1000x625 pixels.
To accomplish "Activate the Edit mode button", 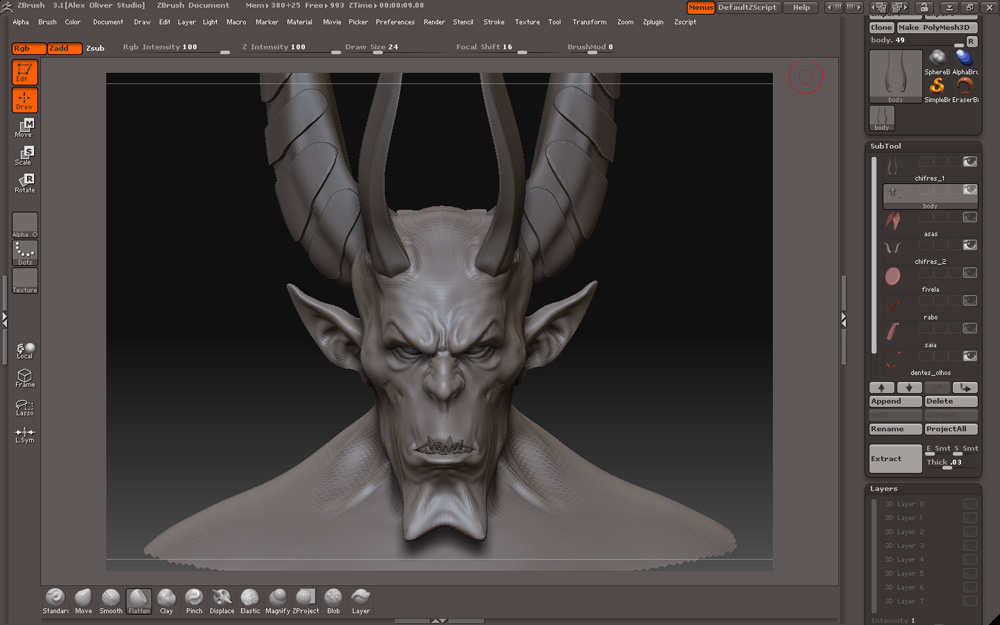I will click(x=25, y=72).
